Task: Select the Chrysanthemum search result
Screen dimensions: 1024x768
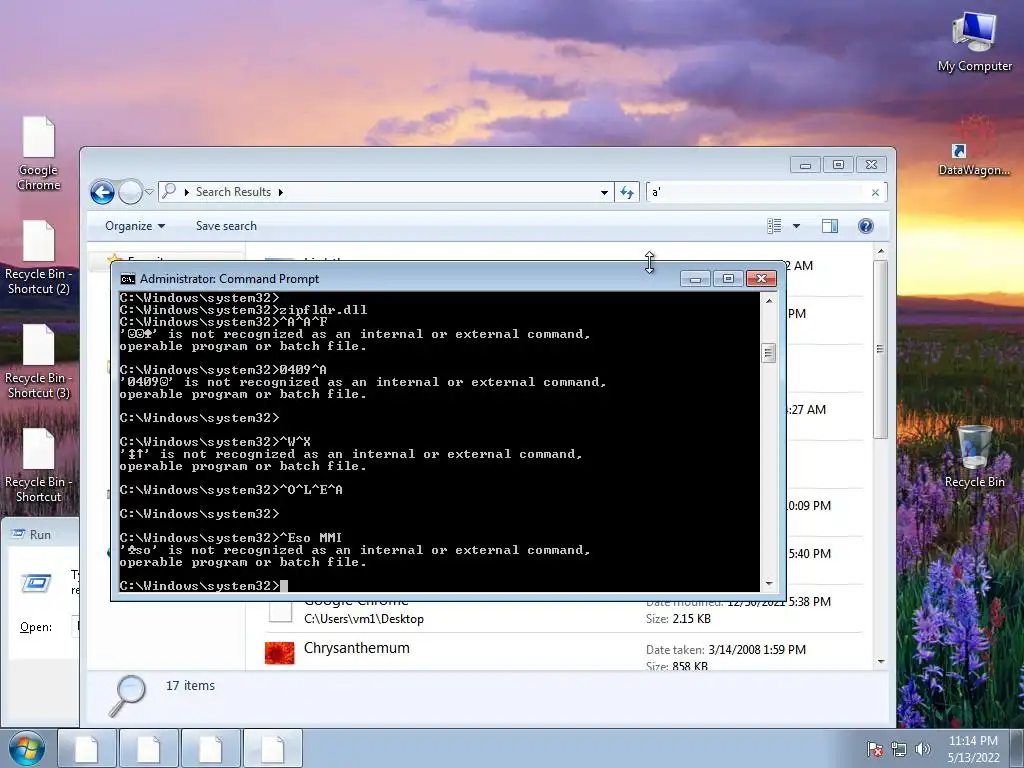Action: point(563,652)
